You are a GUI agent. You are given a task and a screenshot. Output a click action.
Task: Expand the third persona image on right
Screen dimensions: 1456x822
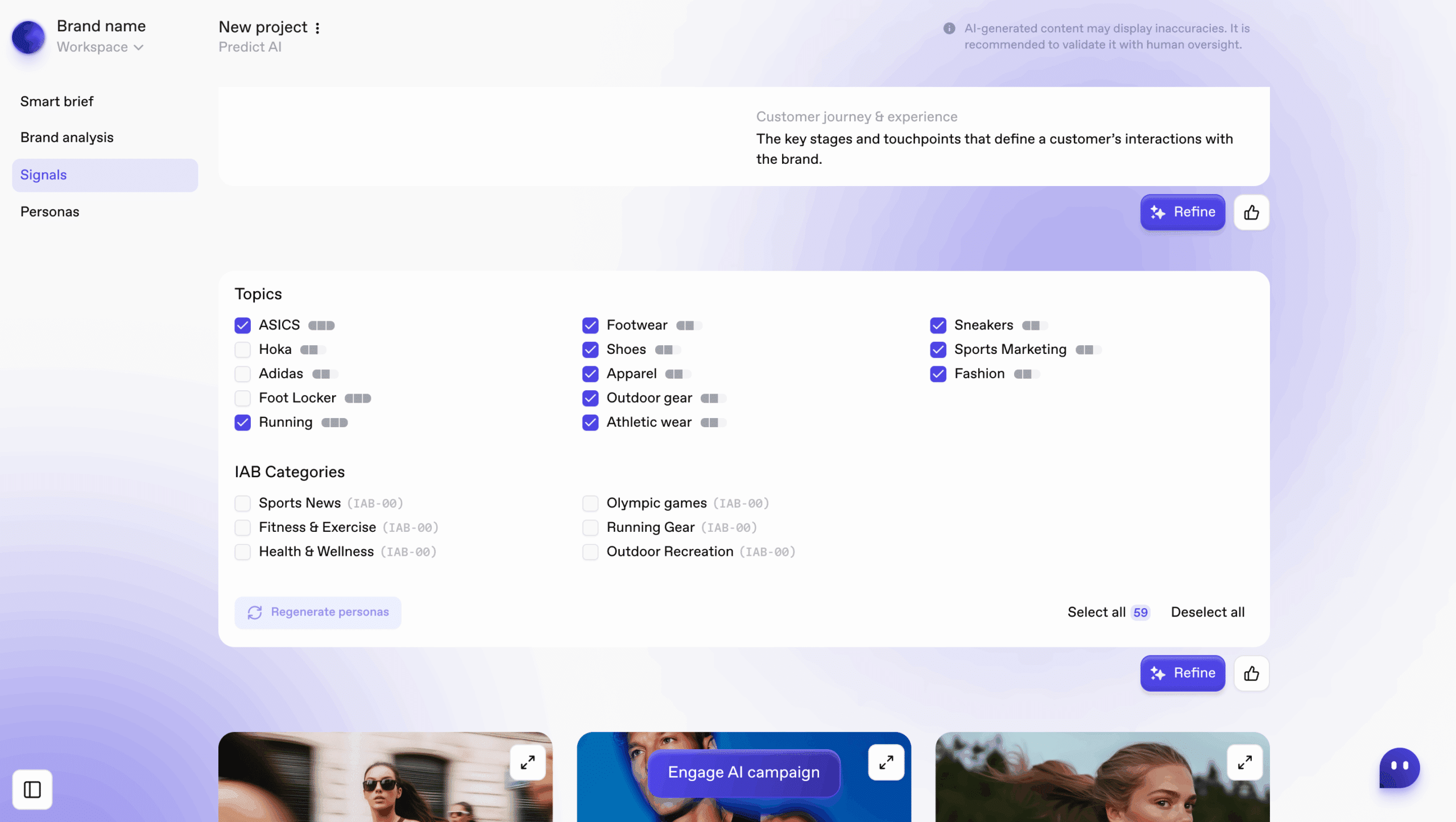[1244, 762]
